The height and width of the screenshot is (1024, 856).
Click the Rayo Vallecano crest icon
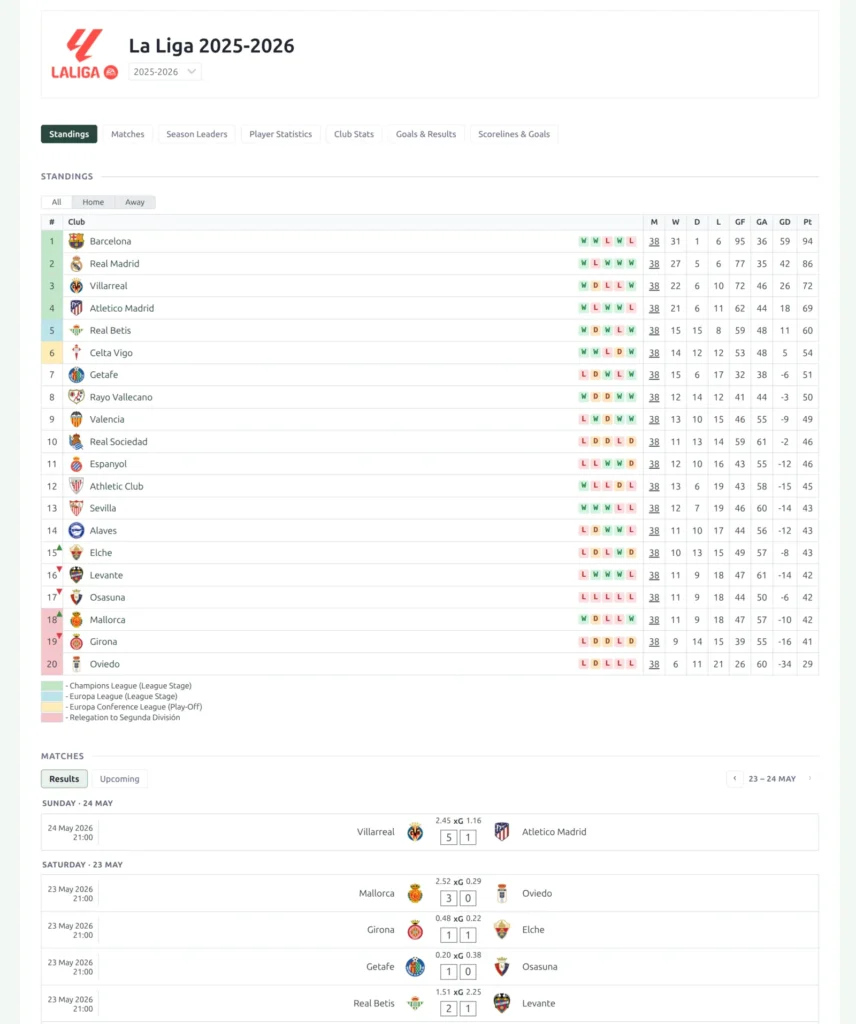[76, 397]
